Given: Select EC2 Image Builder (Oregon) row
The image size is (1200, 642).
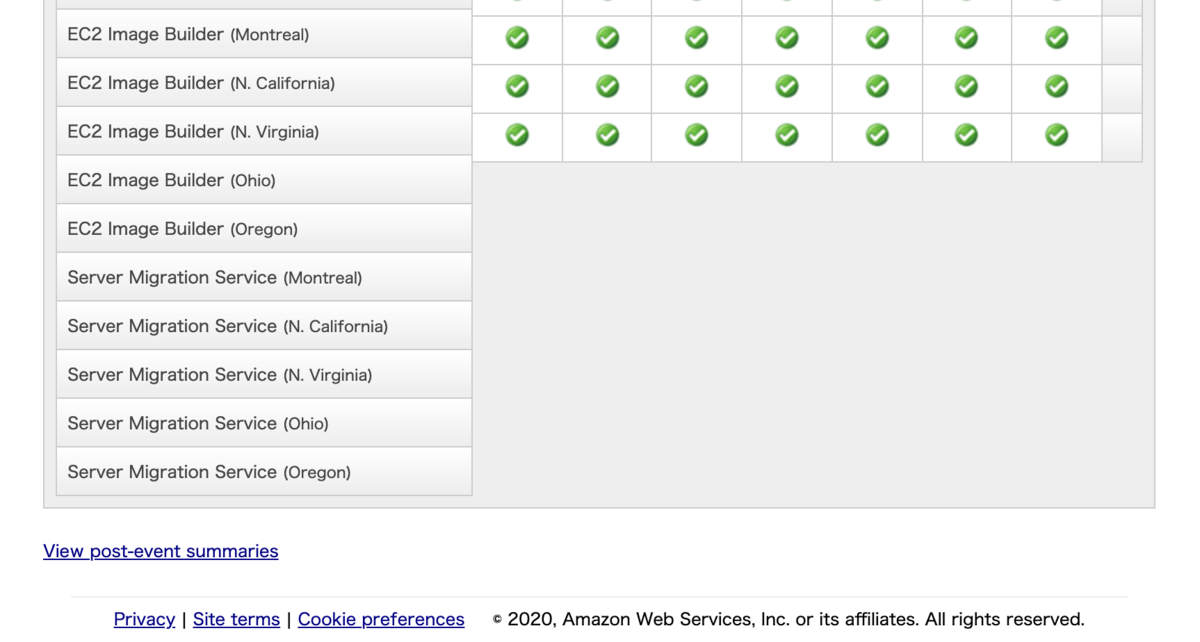Looking at the screenshot, I should click(264, 229).
